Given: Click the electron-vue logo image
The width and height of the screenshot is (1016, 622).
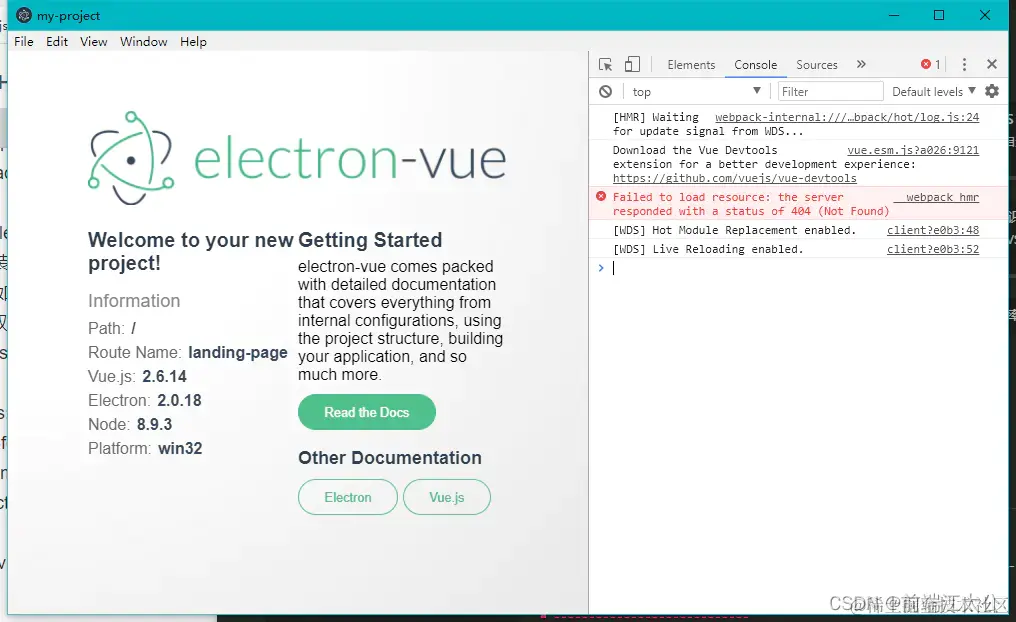Looking at the screenshot, I should (297, 159).
